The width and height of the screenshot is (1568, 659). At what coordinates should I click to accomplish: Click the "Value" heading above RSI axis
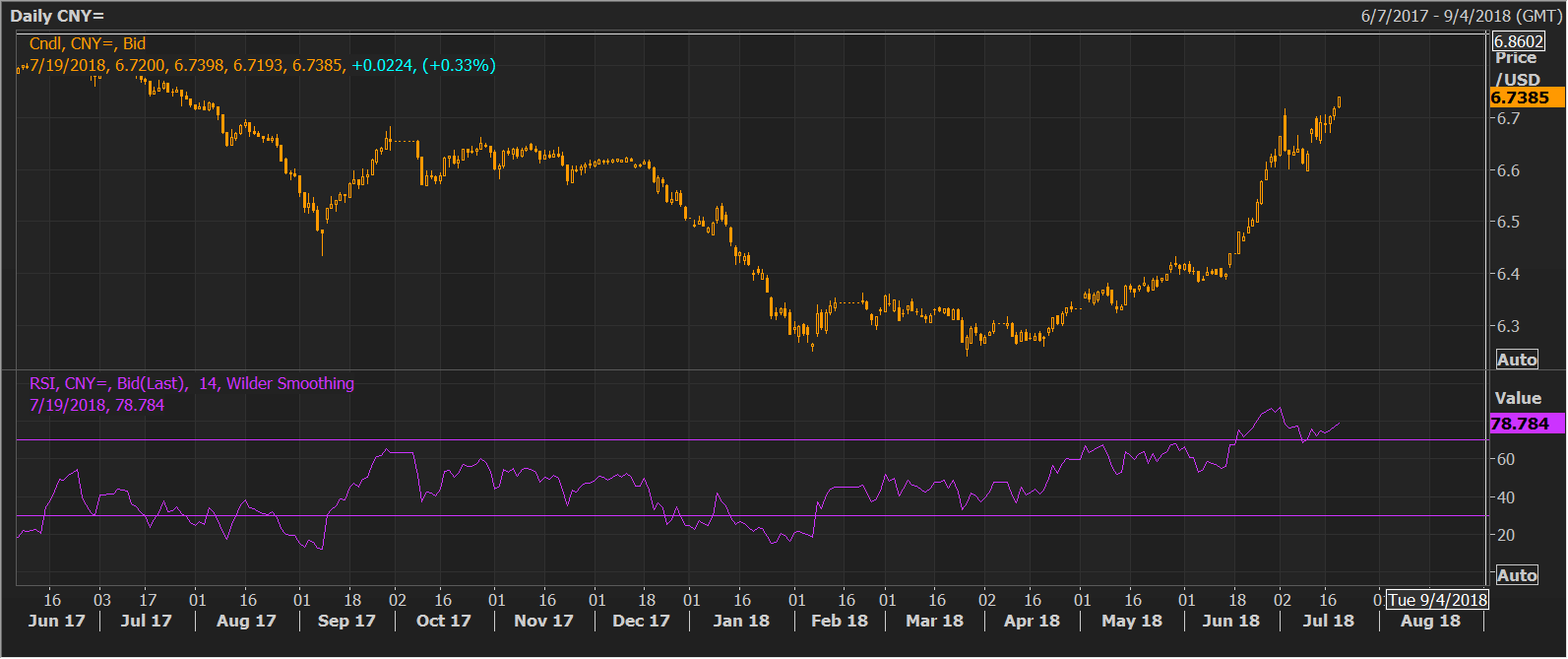tap(1518, 398)
